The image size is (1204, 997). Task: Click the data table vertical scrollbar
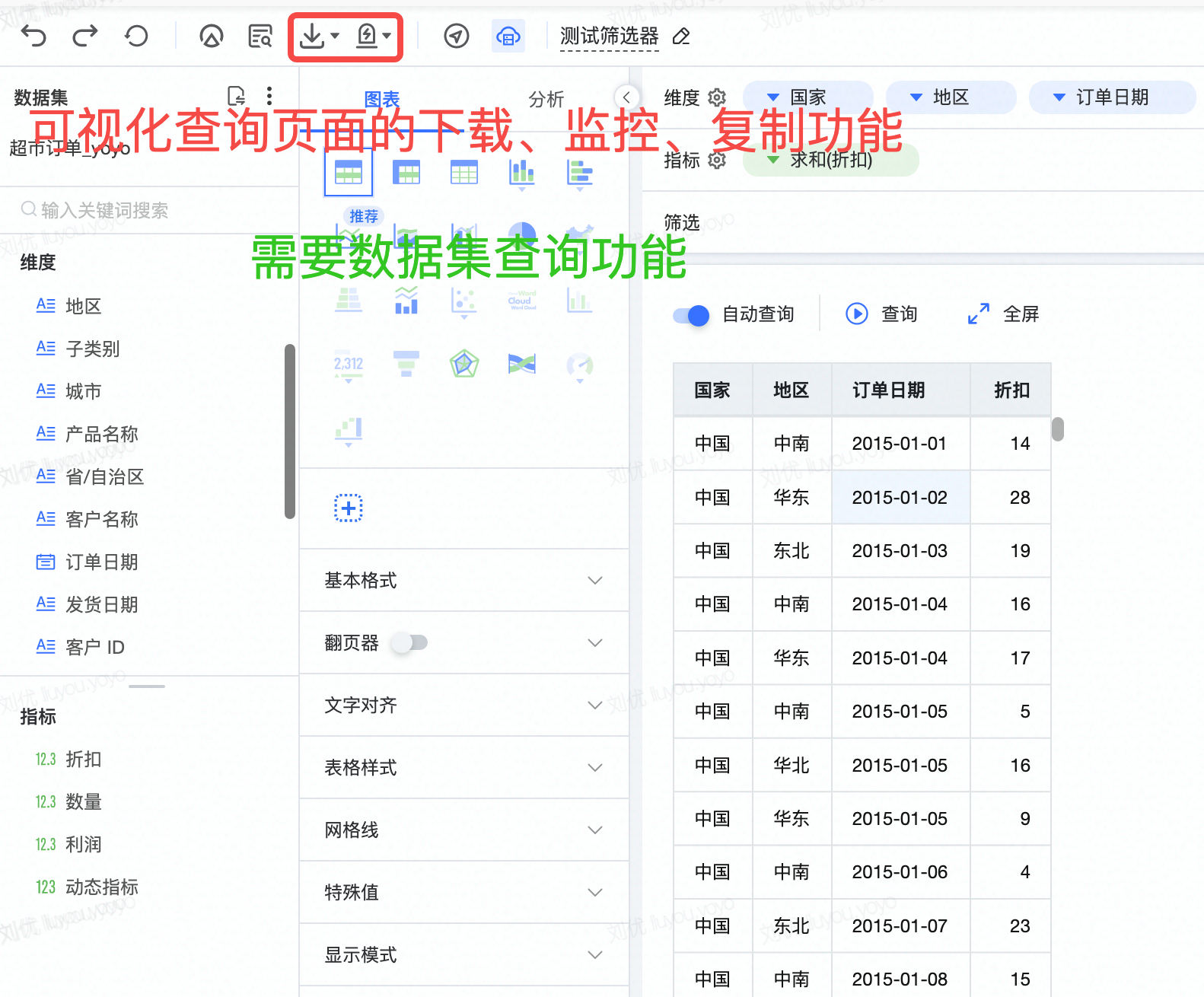pos(1057,429)
